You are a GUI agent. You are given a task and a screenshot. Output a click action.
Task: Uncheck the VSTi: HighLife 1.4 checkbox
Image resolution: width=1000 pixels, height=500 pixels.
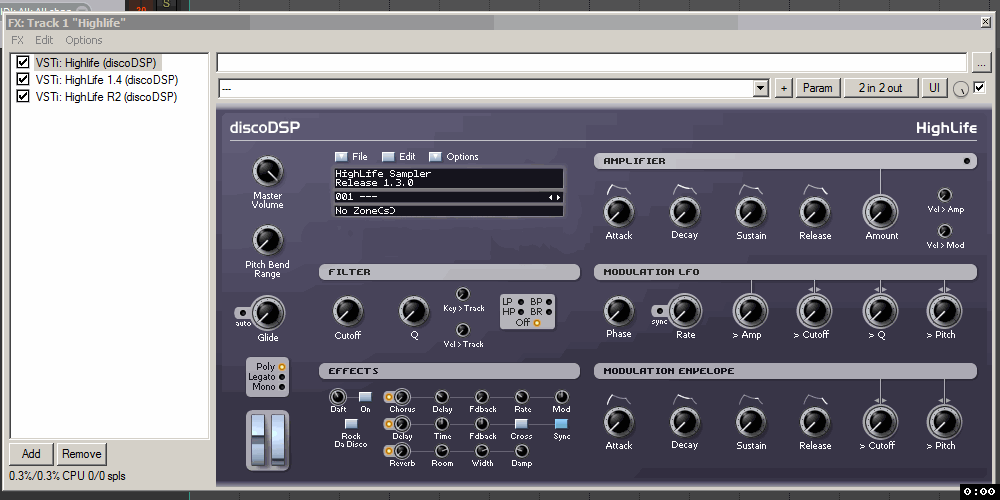point(23,79)
